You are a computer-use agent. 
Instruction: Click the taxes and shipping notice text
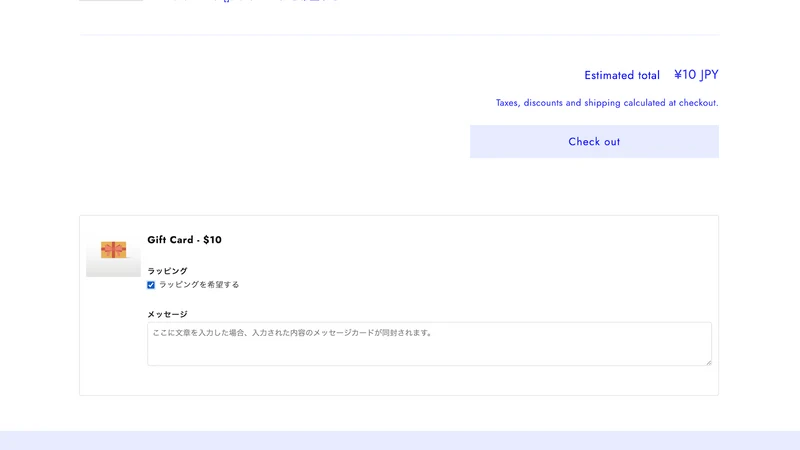coord(607,103)
